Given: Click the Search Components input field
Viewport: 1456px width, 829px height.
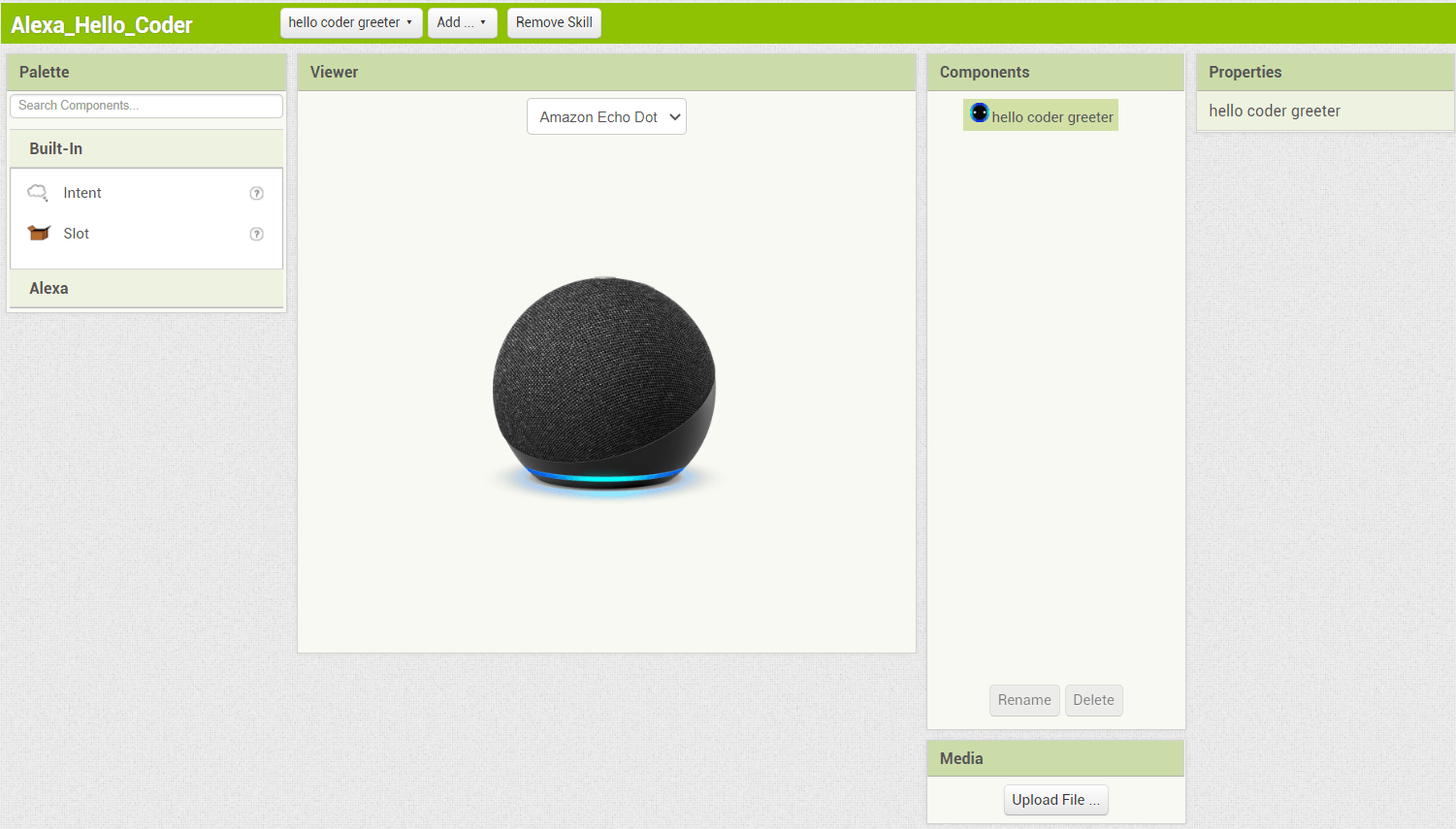Looking at the screenshot, I should [x=146, y=106].
